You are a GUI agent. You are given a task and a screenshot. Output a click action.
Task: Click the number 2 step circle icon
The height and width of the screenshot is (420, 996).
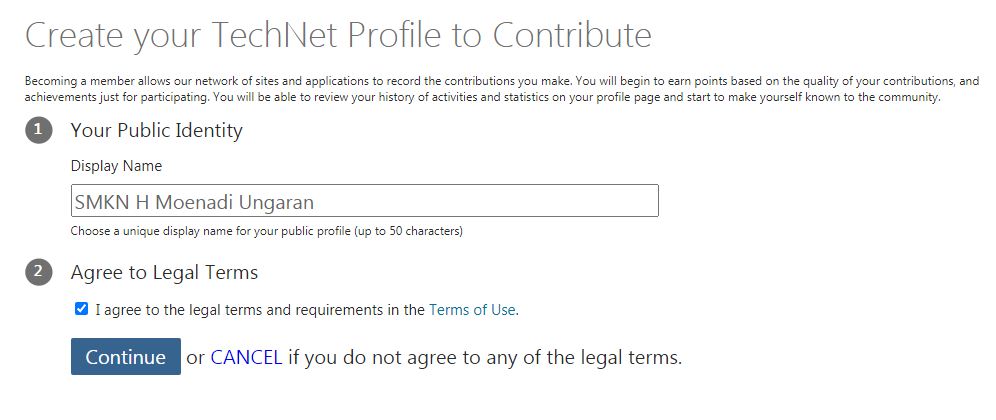point(39,273)
